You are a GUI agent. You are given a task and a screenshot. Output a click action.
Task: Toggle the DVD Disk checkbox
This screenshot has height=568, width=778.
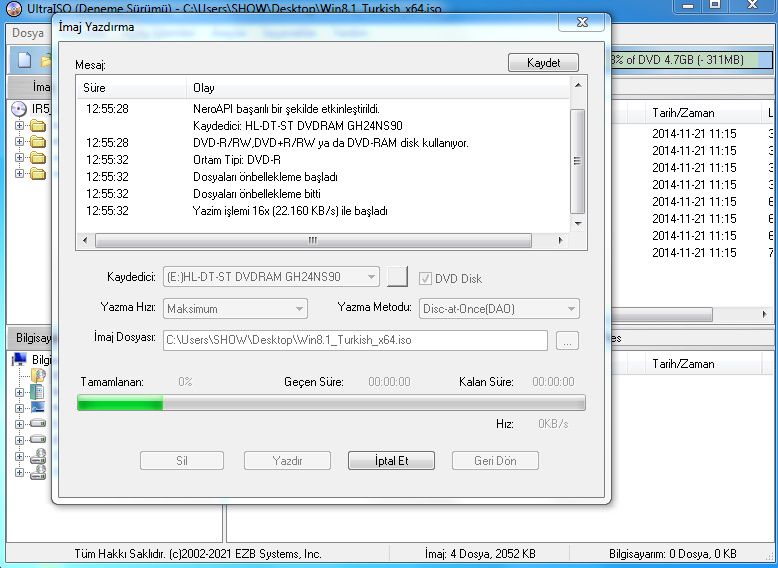(425, 278)
